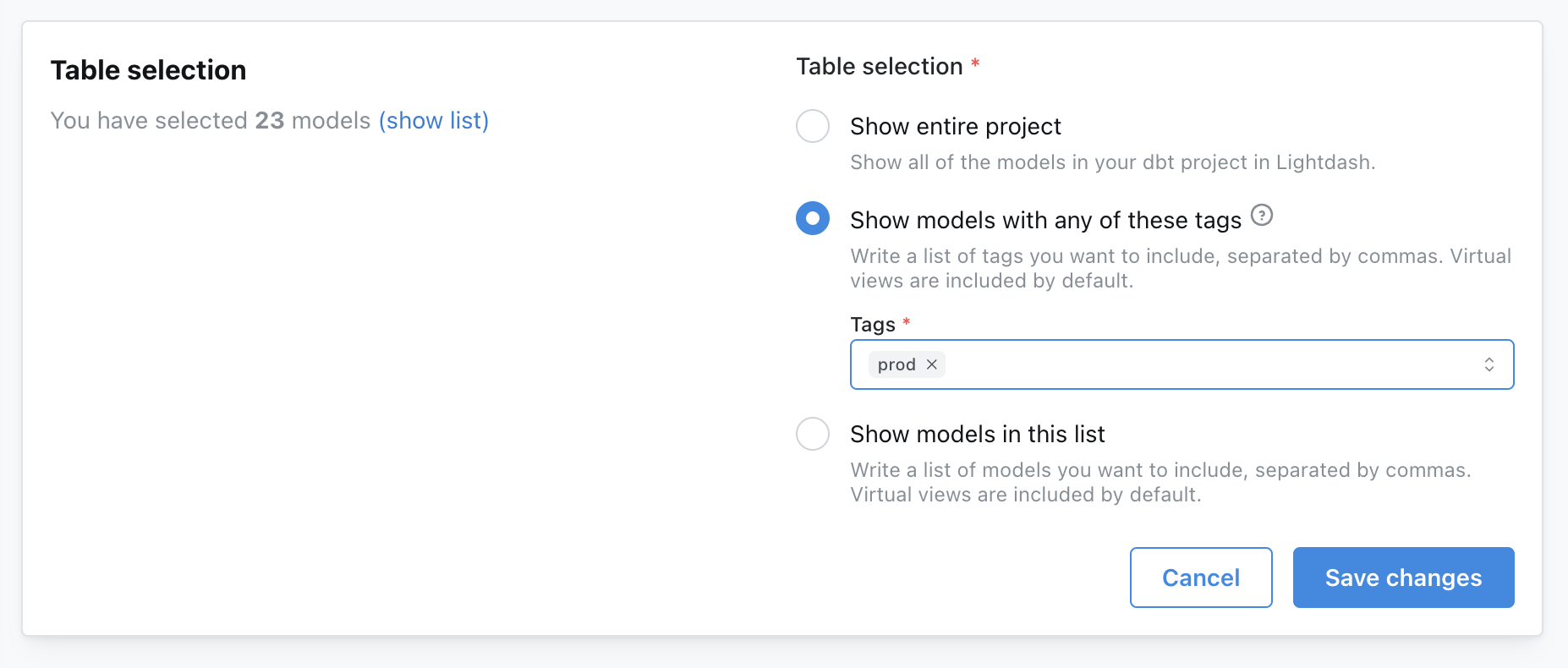The image size is (1568, 668).
Task: Click the help question-mark icon beside tags option
Action: [1261, 216]
